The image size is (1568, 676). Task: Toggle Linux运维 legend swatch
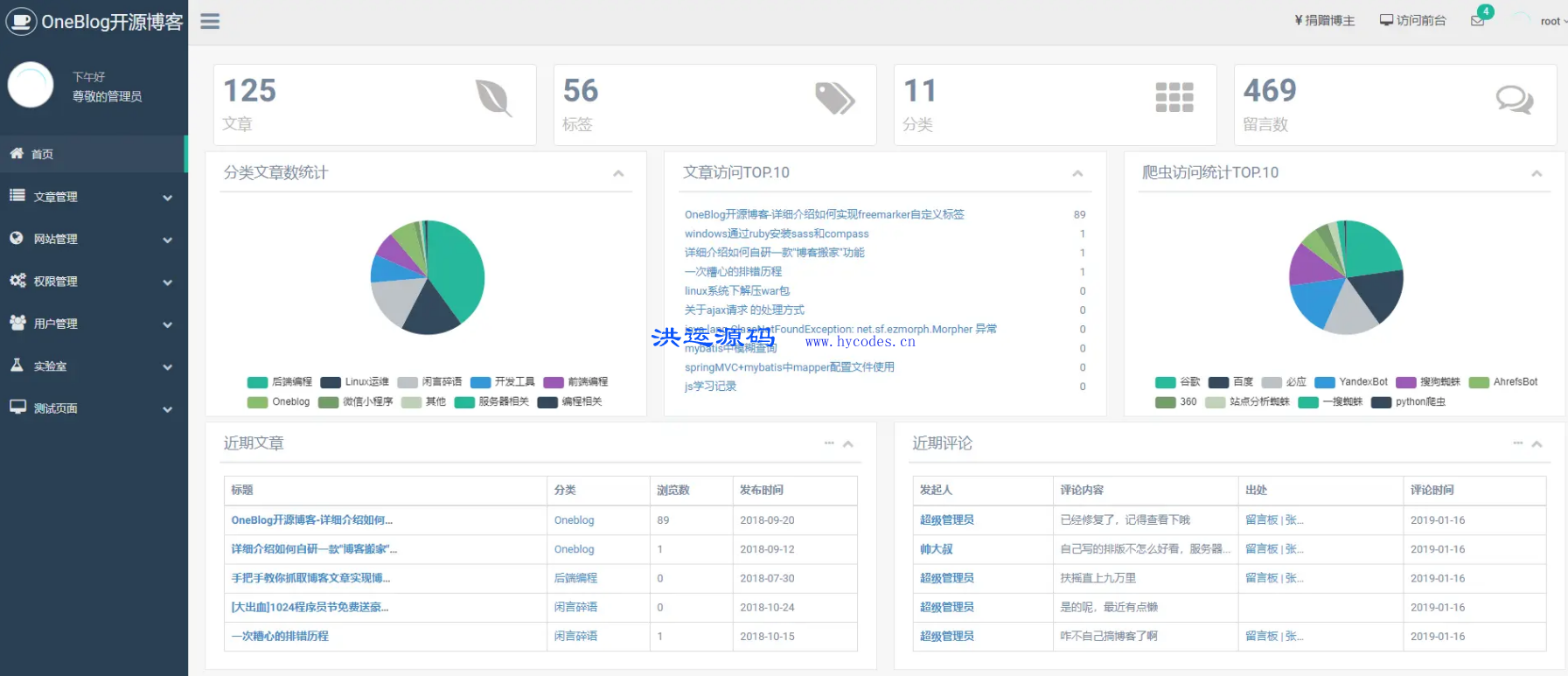331,382
